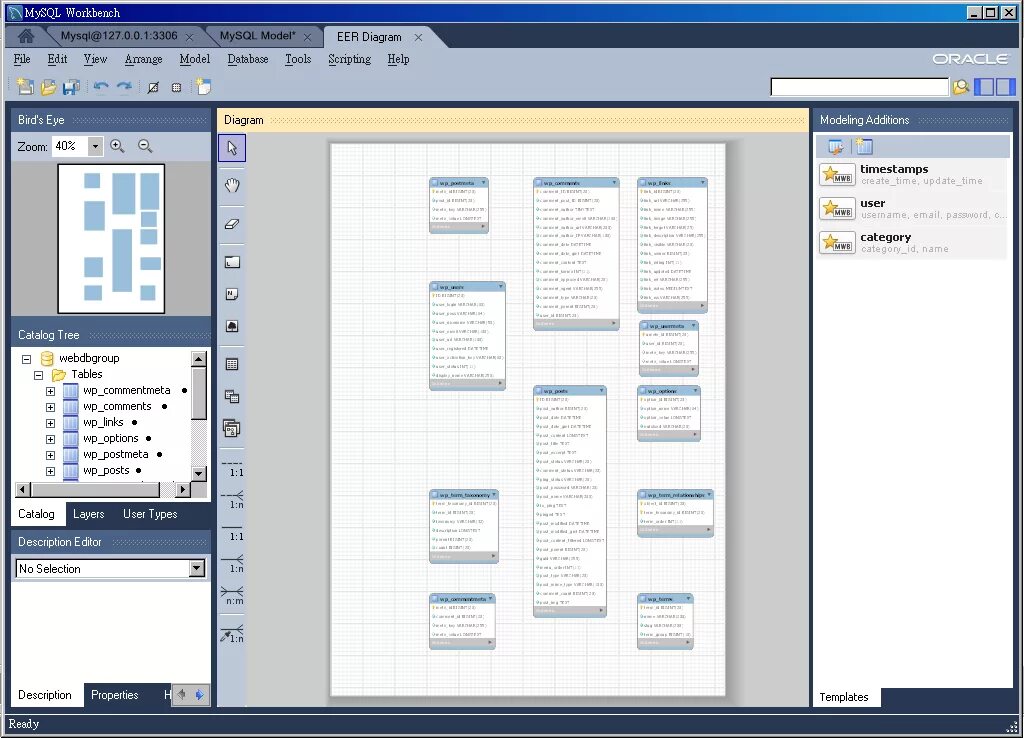The image size is (1024, 738).
Task: Select the new layer tool
Action: [x=232, y=263]
